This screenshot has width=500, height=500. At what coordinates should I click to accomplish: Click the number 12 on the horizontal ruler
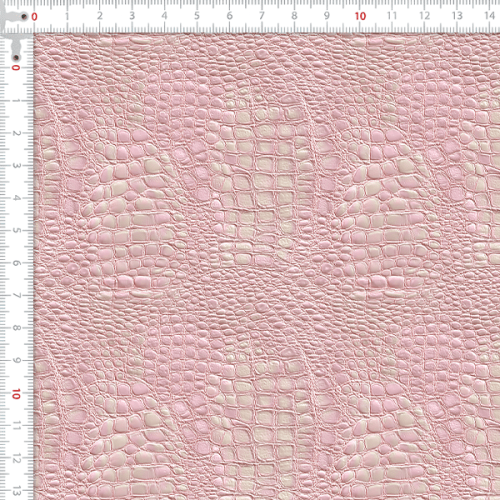425,16
